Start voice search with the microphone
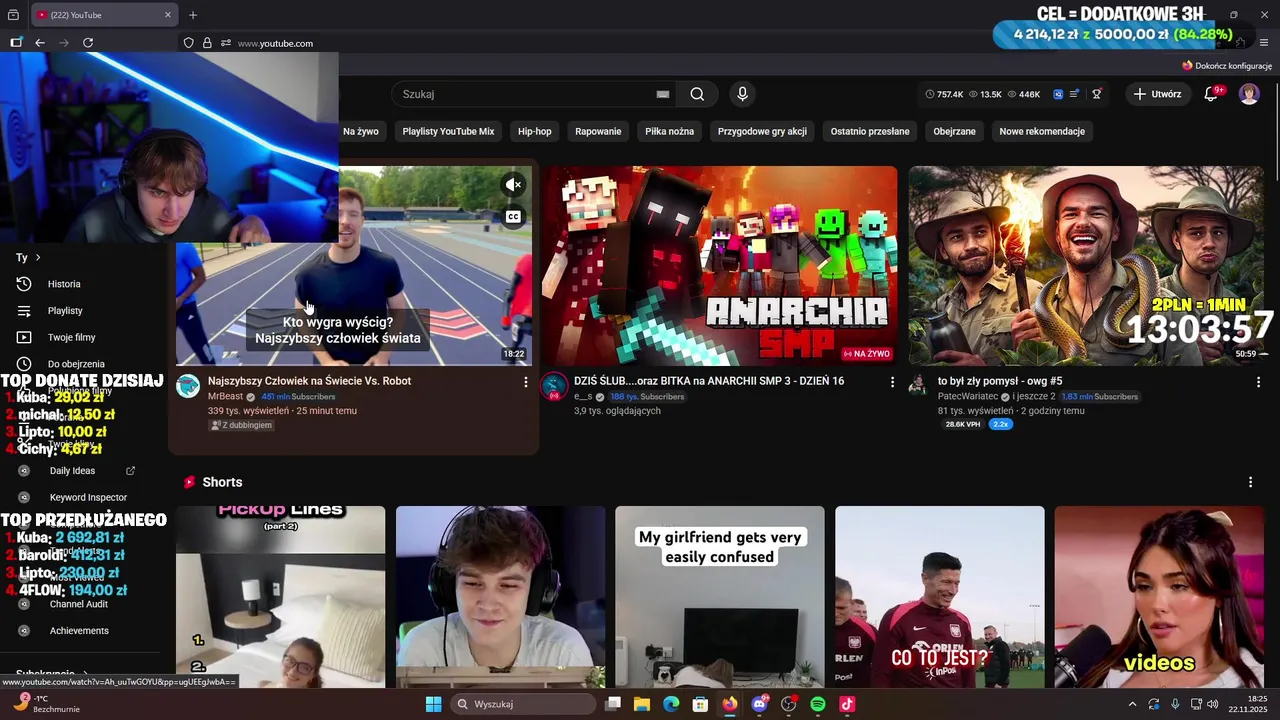This screenshot has height=720, width=1280. [x=742, y=94]
